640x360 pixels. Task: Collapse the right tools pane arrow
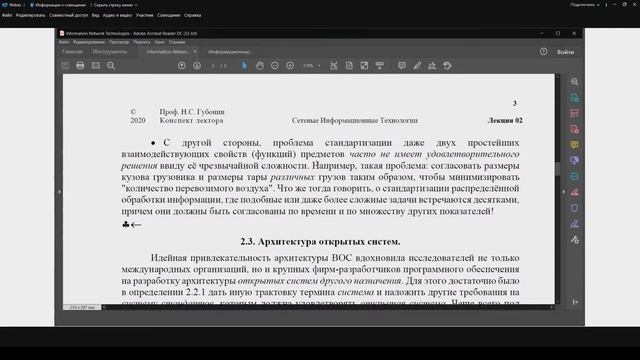[x=564, y=191]
